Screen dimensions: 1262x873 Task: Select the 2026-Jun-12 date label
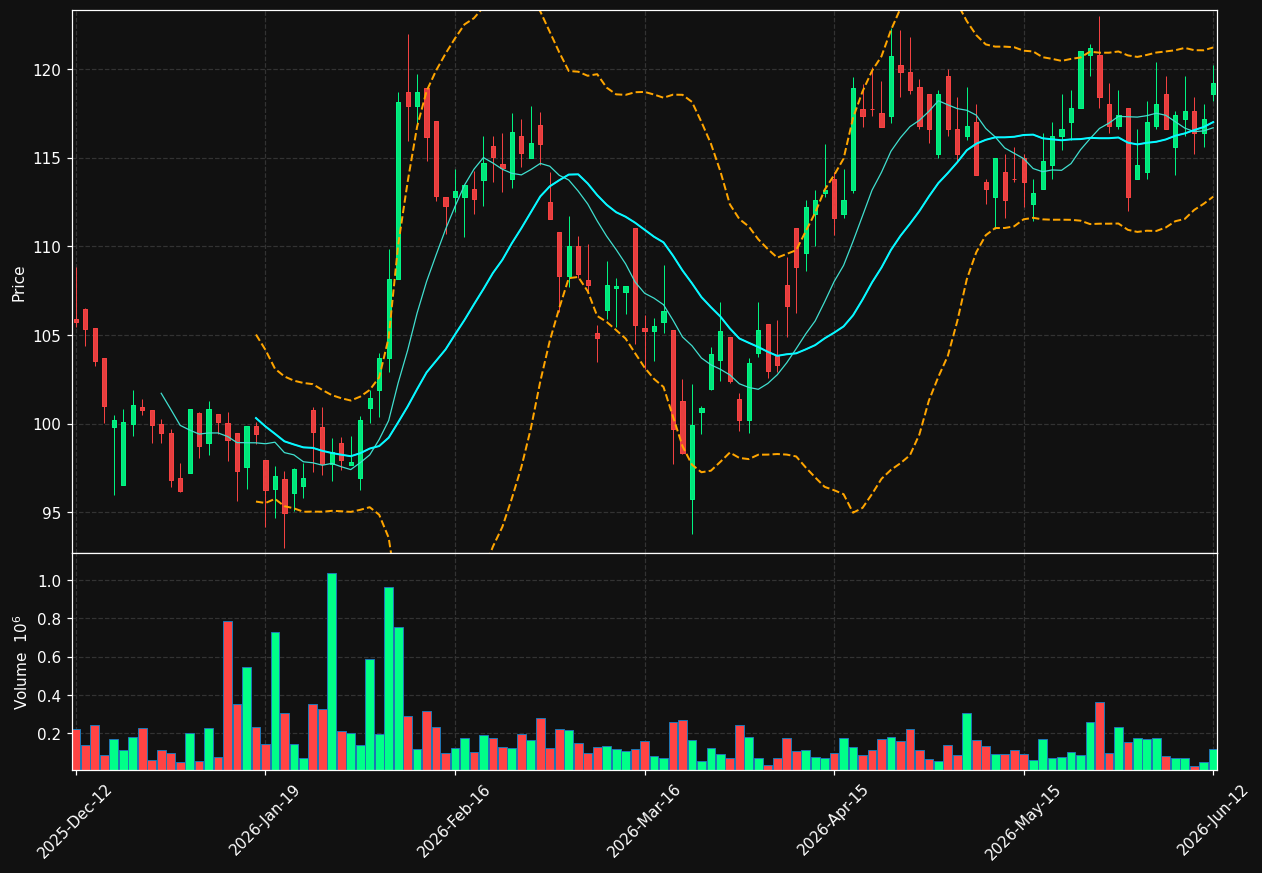[x=1212, y=821]
